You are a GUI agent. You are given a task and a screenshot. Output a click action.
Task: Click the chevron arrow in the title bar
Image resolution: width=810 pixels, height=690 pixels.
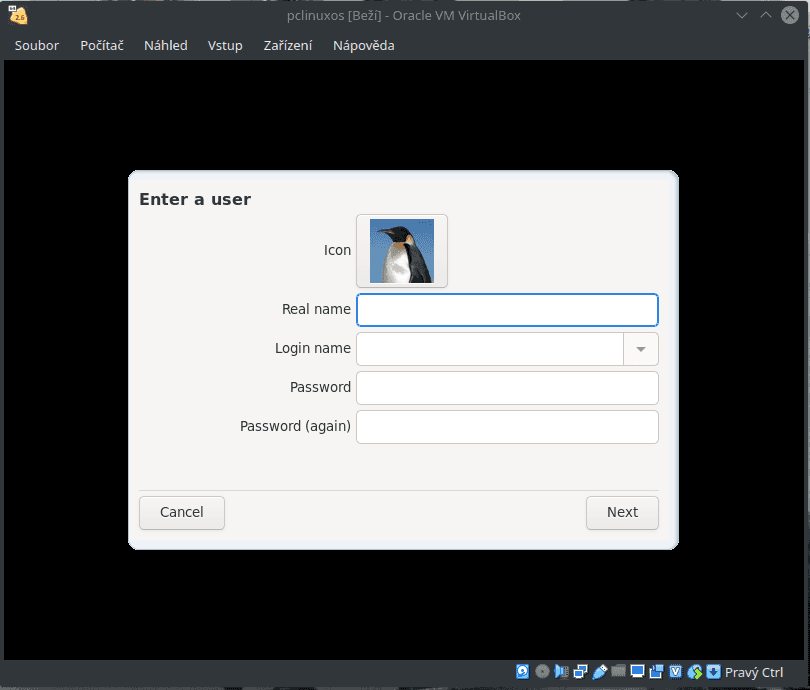click(x=741, y=15)
